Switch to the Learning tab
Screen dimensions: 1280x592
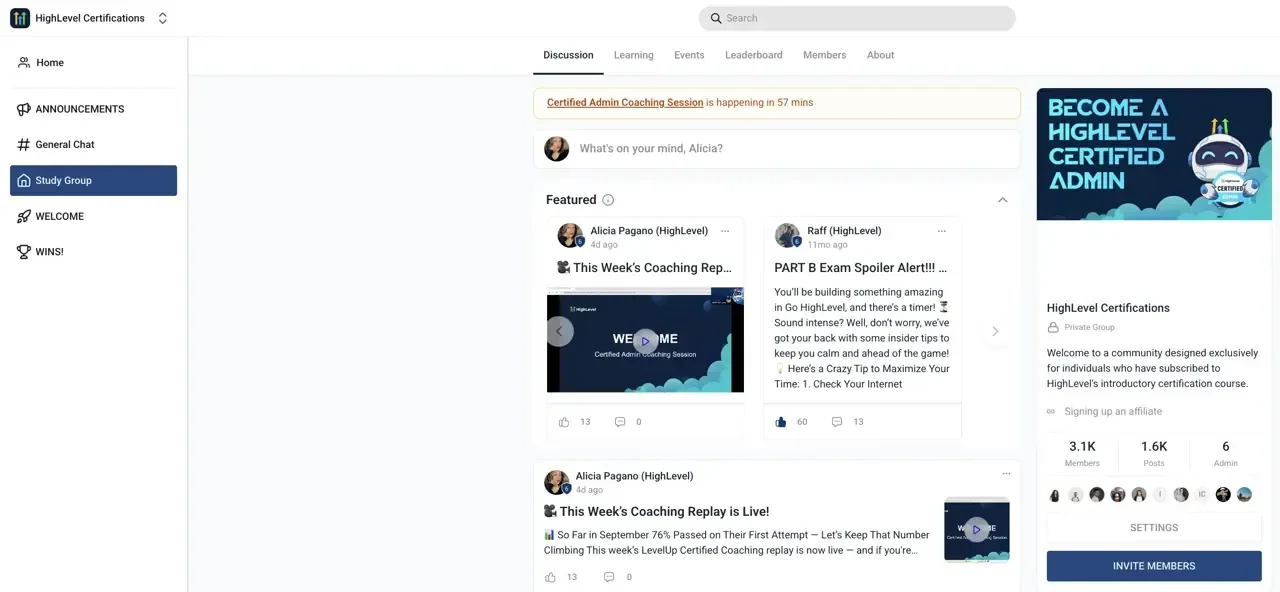point(634,55)
